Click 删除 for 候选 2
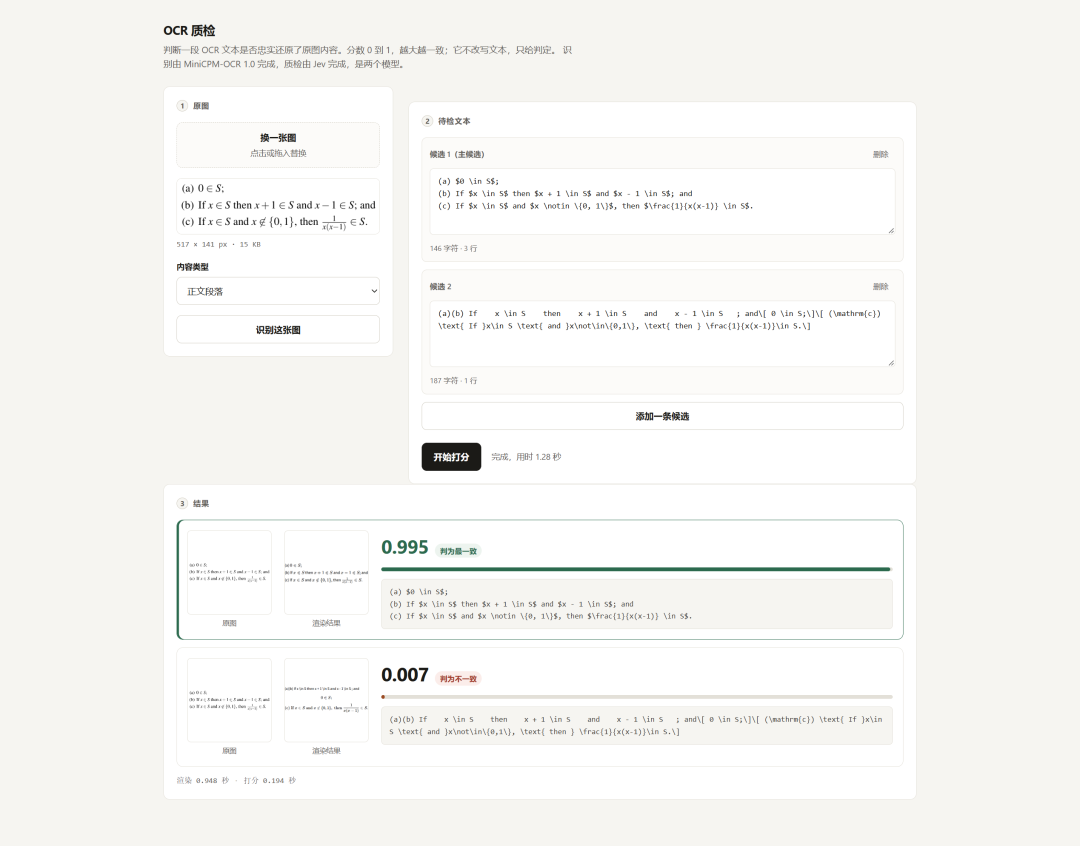The image size is (1080, 846). tap(880, 287)
